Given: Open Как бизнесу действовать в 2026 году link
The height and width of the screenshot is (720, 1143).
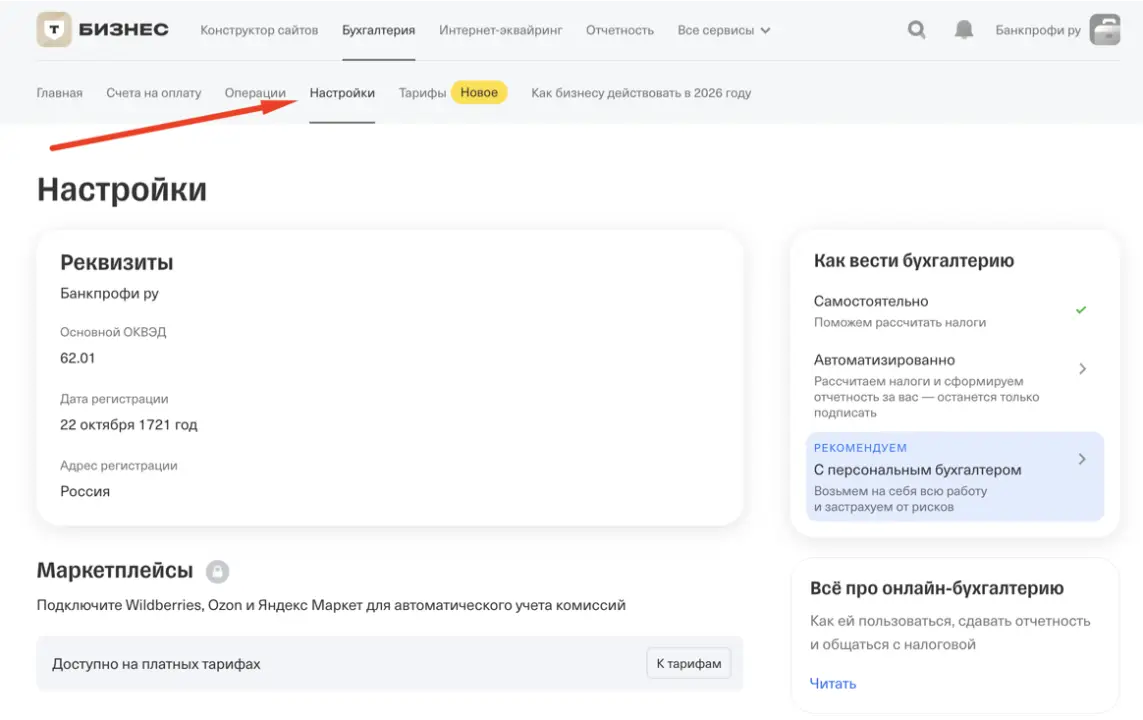Looking at the screenshot, I should coord(640,93).
